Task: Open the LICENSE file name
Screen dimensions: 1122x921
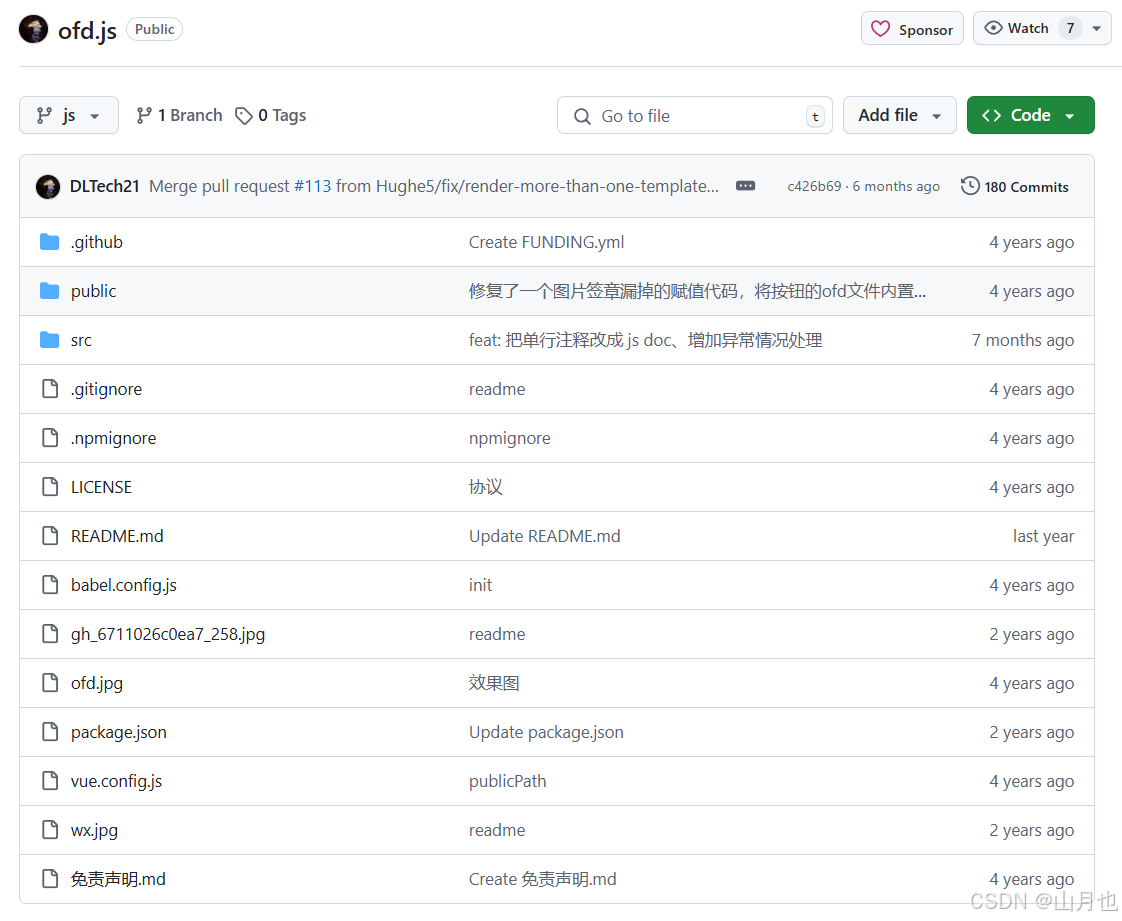Action: tap(101, 487)
